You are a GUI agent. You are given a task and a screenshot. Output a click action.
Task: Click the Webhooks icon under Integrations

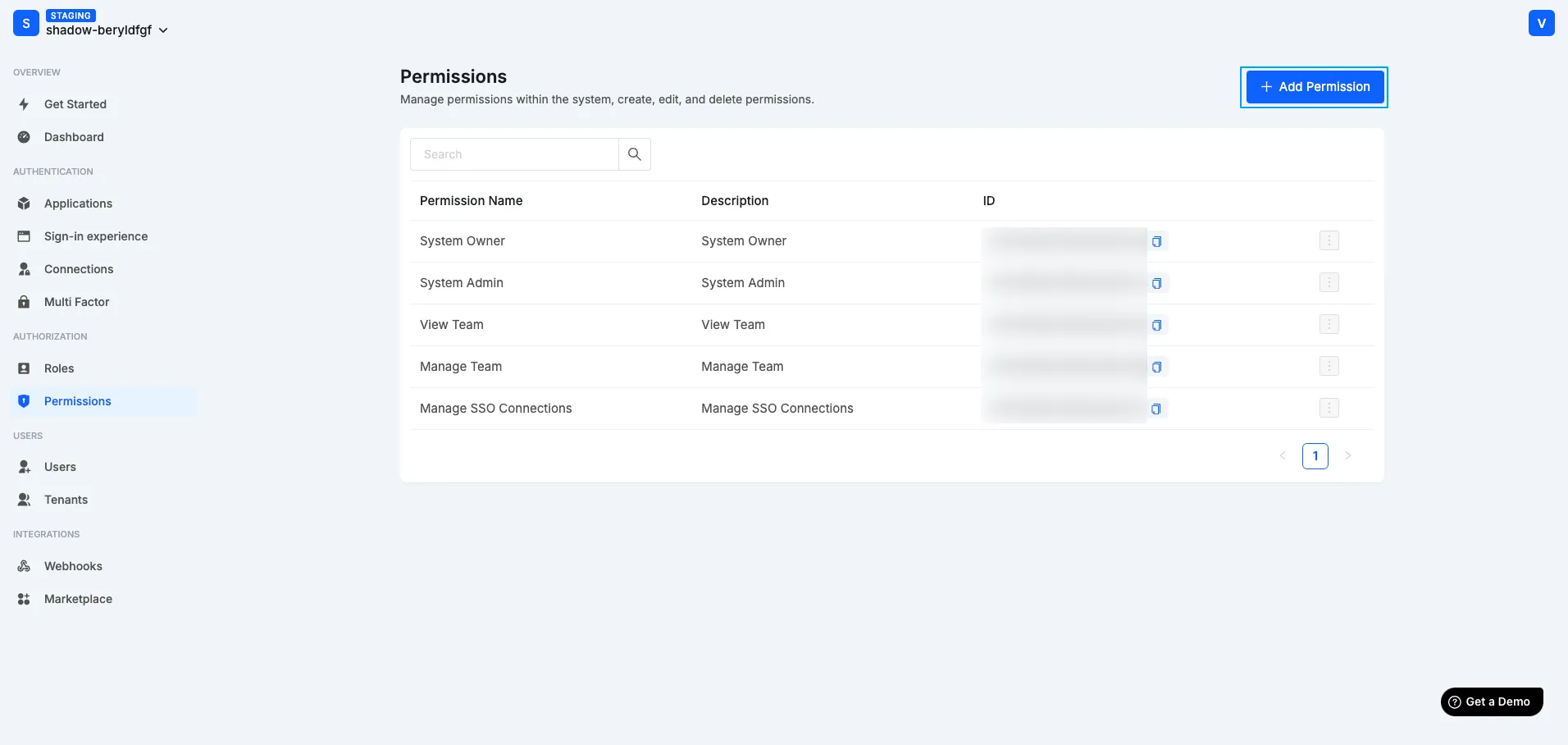click(24, 565)
